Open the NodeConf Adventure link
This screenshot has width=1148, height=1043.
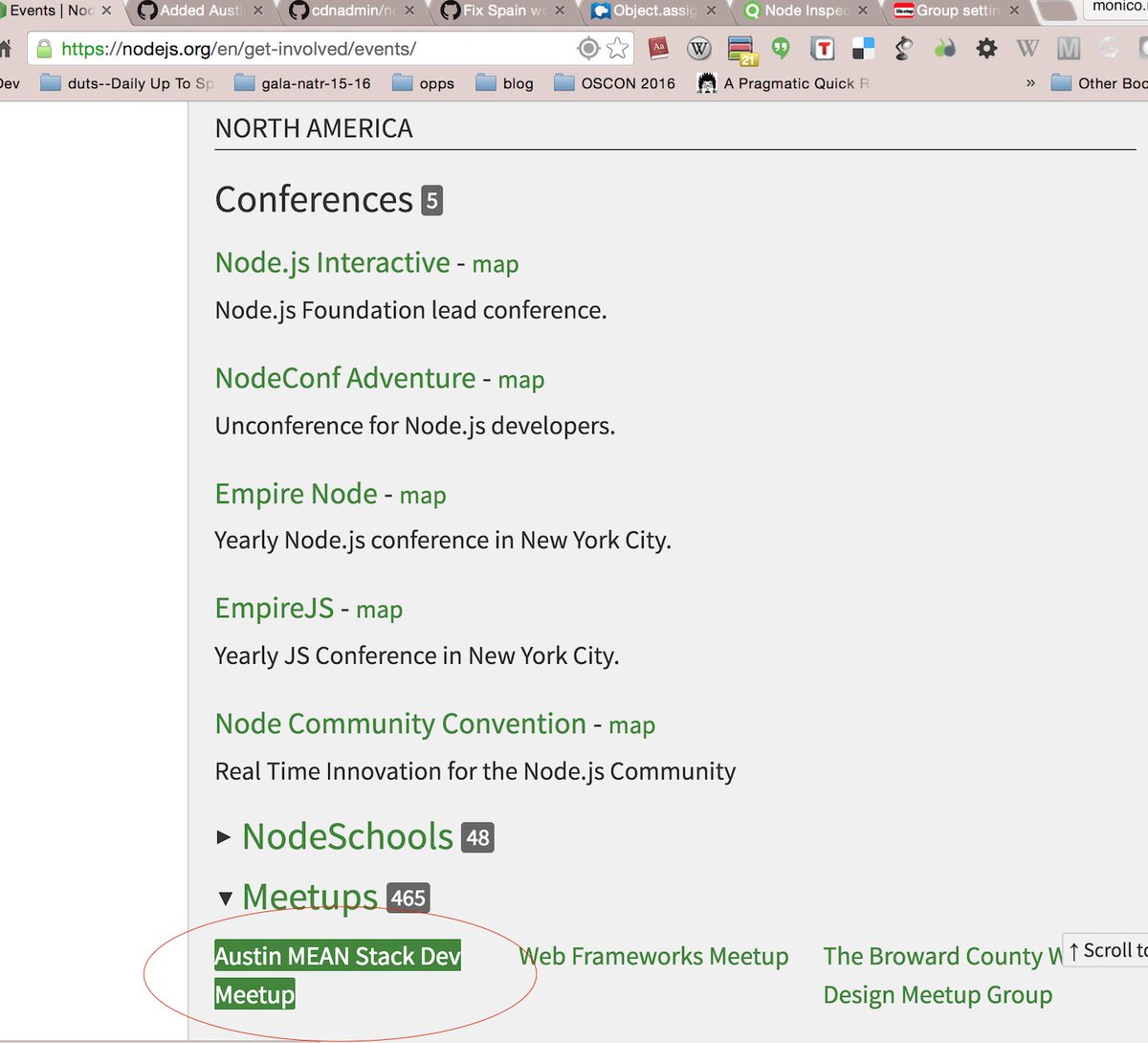click(345, 378)
